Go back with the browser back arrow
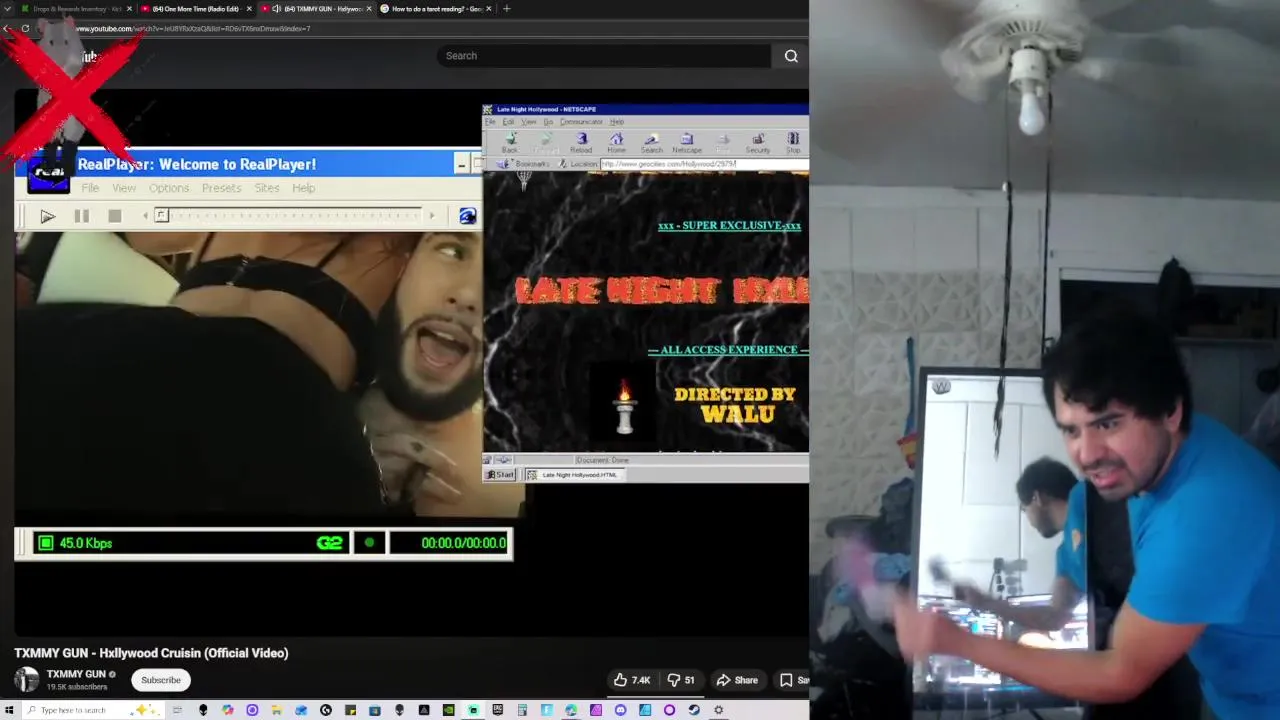 6,28
